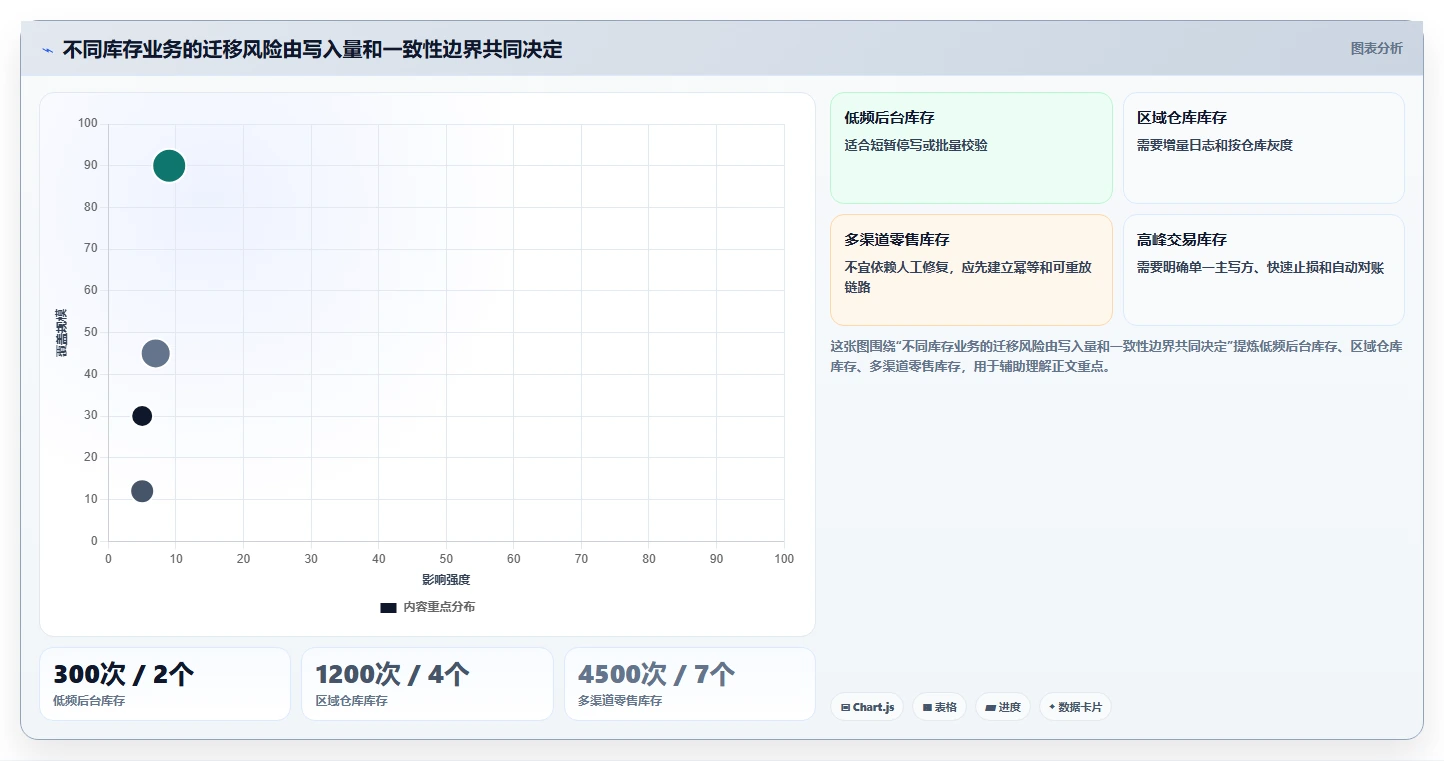Click the teal bubble at value 90
The height and width of the screenshot is (761, 1444).
click(x=169, y=166)
